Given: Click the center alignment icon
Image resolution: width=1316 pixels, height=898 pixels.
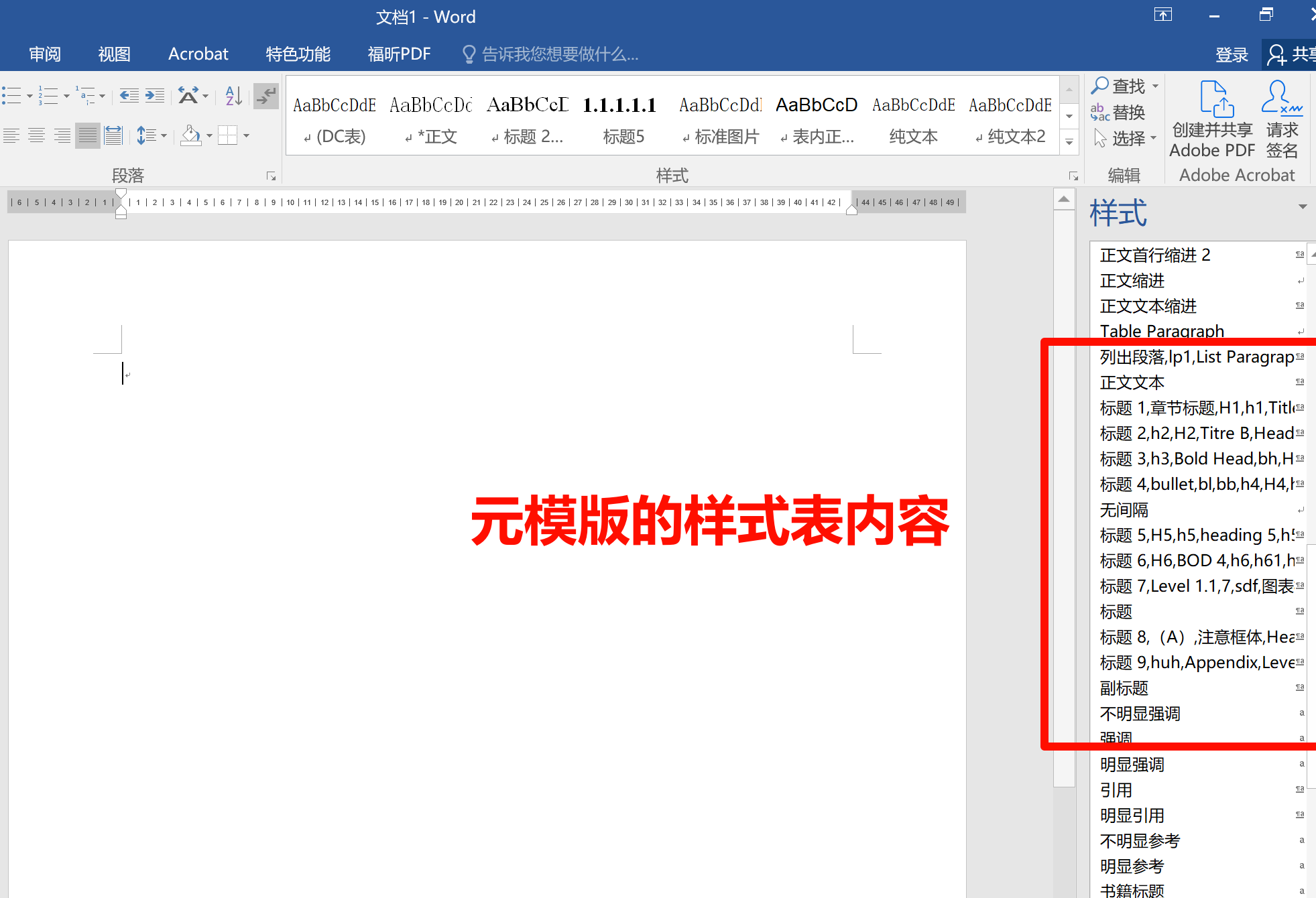Looking at the screenshot, I should coord(37,136).
